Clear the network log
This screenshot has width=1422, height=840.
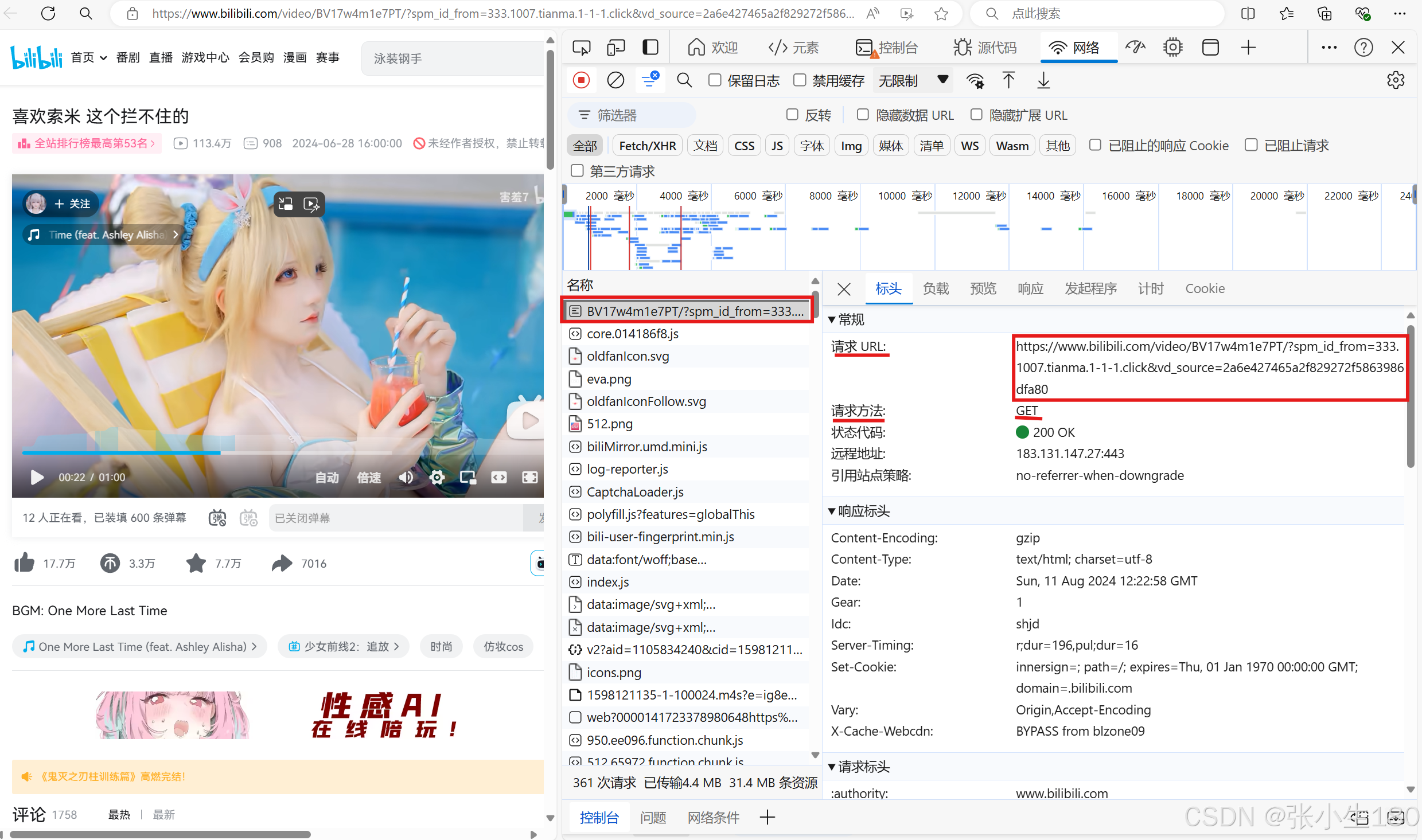(615, 80)
